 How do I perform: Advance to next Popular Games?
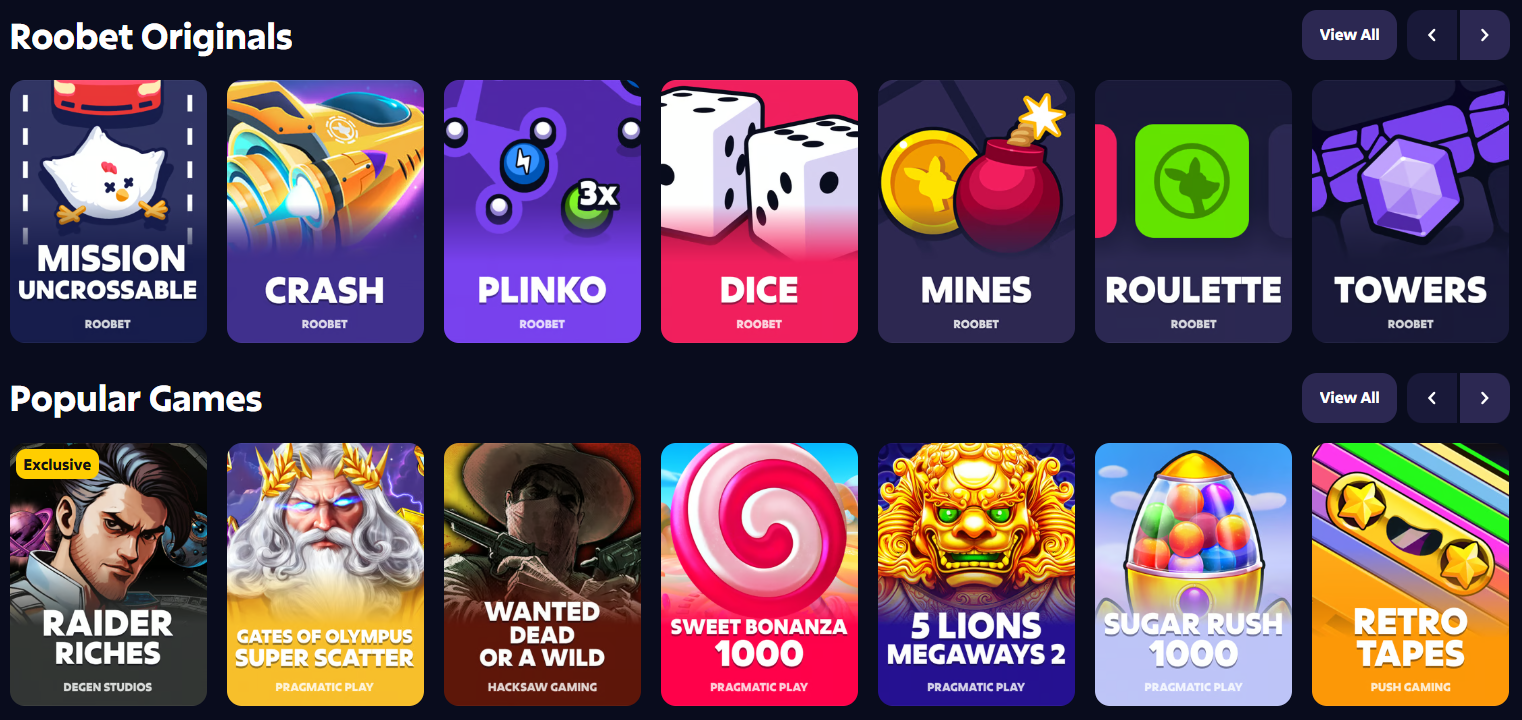[1484, 398]
